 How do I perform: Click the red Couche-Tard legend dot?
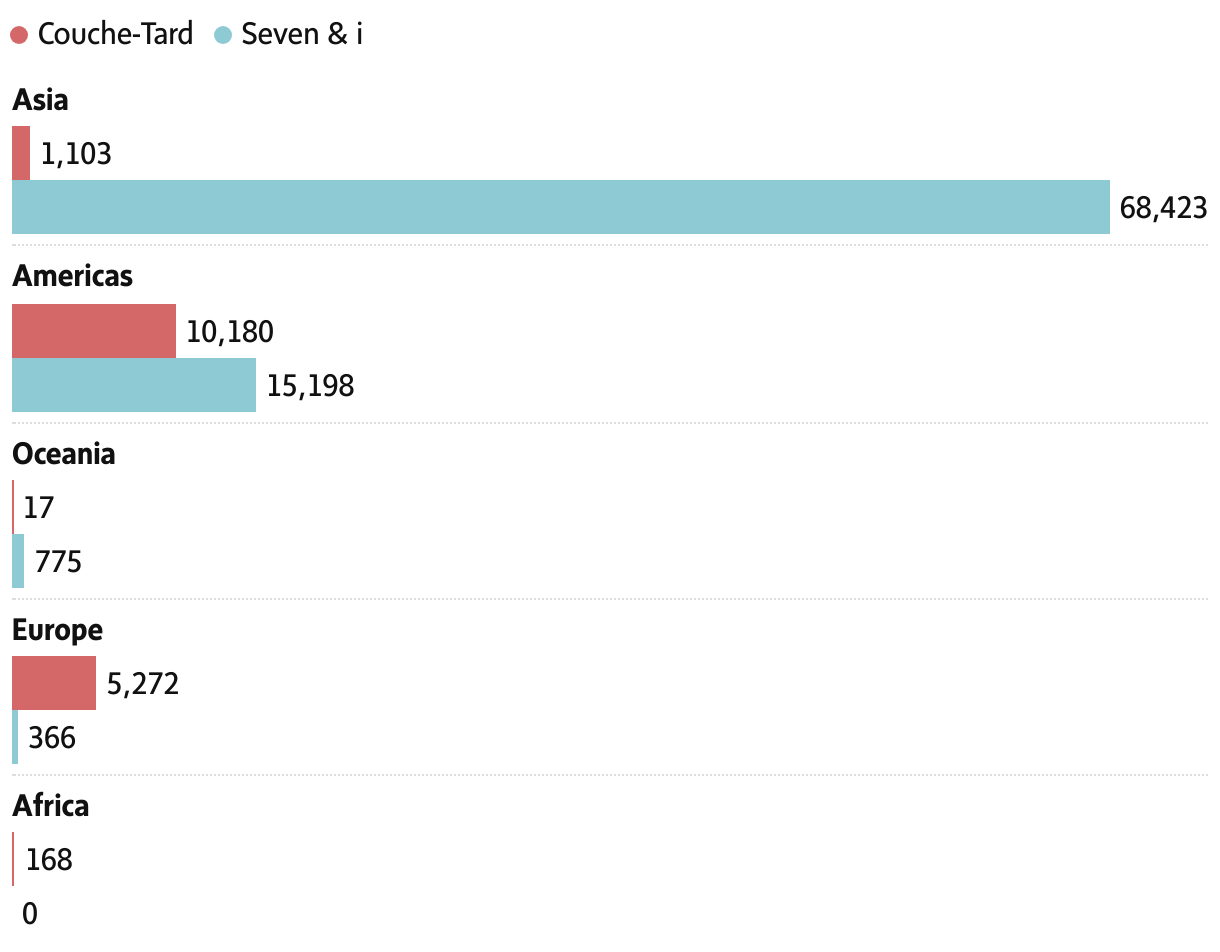click(x=19, y=35)
